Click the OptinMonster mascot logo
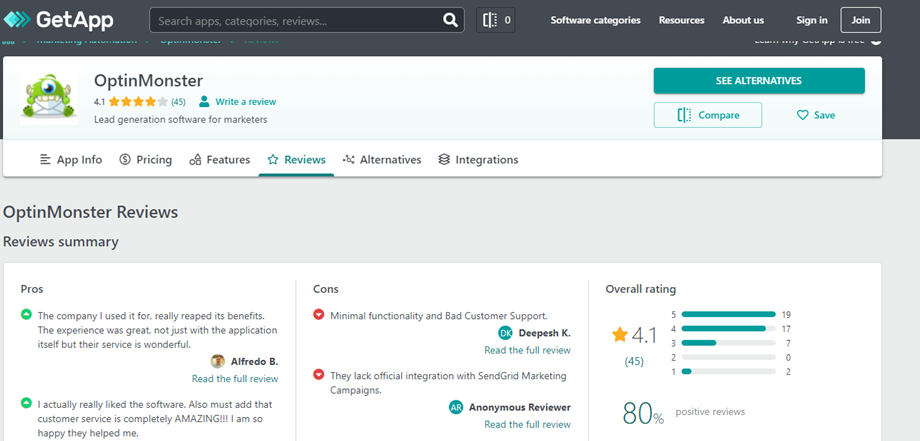920x441 pixels. pos(48,97)
